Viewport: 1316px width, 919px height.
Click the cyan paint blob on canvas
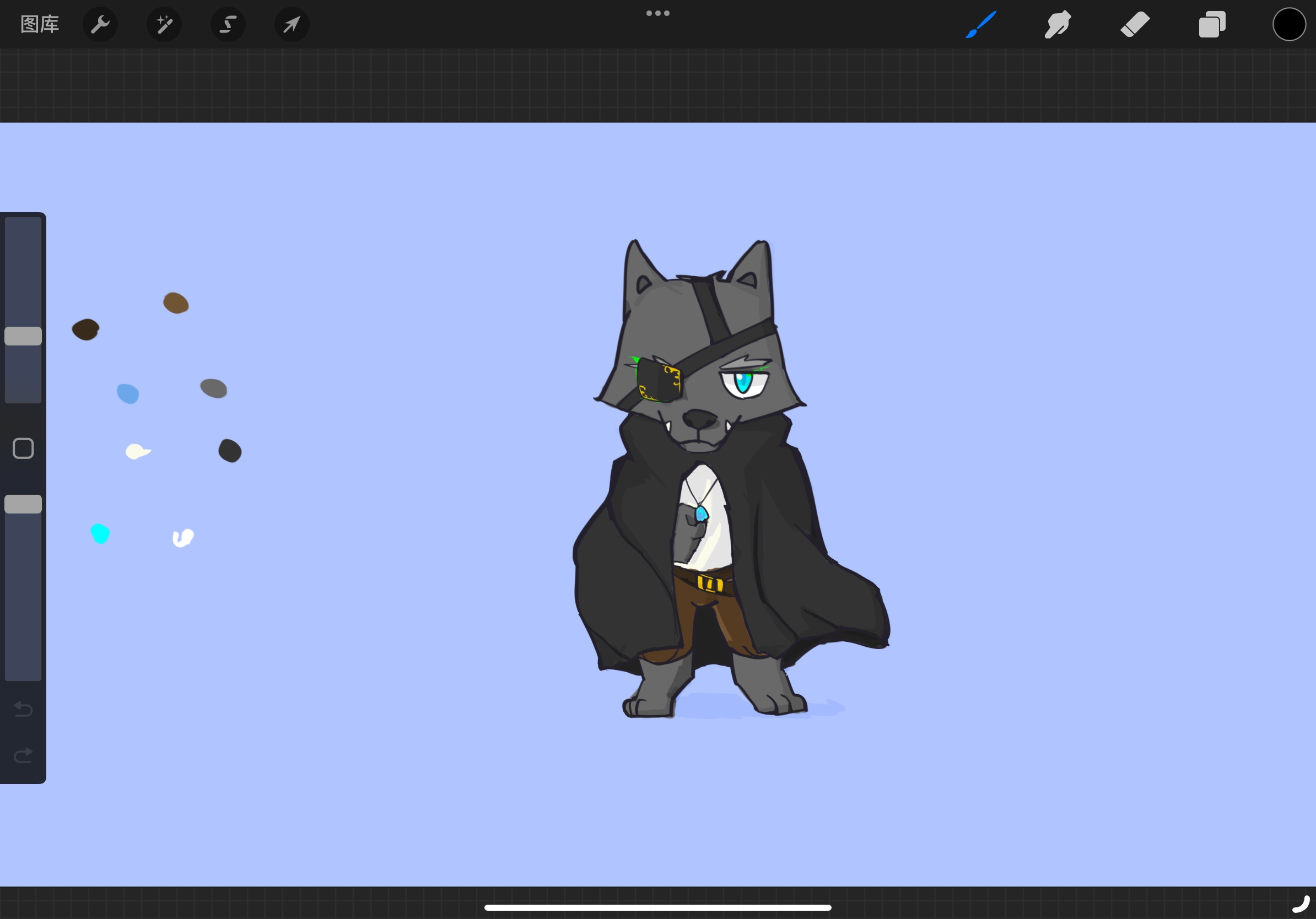coord(100,533)
